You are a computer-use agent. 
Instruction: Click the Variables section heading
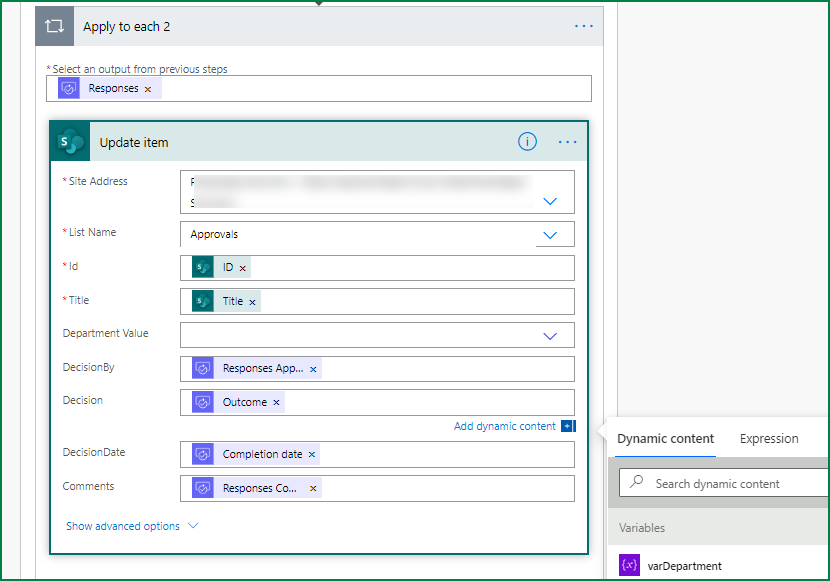click(x=642, y=528)
